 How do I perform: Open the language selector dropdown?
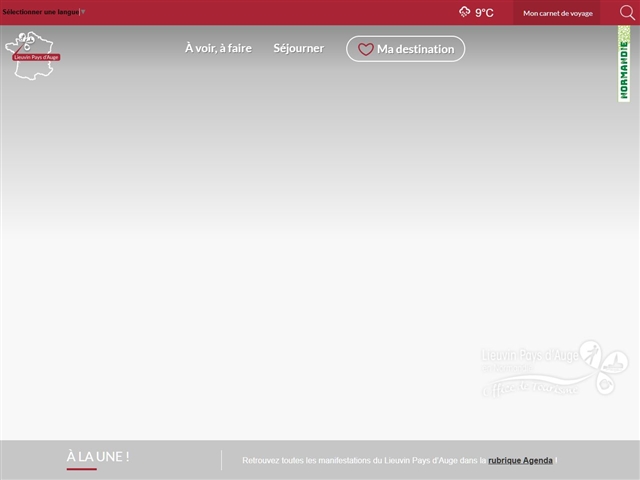(x=44, y=12)
